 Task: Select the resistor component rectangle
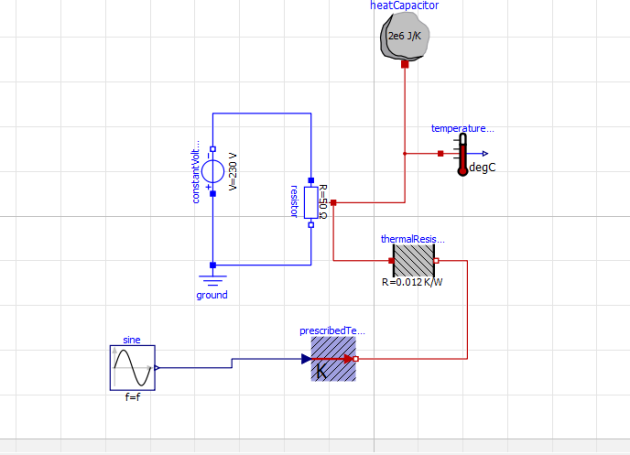(x=311, y=202)
